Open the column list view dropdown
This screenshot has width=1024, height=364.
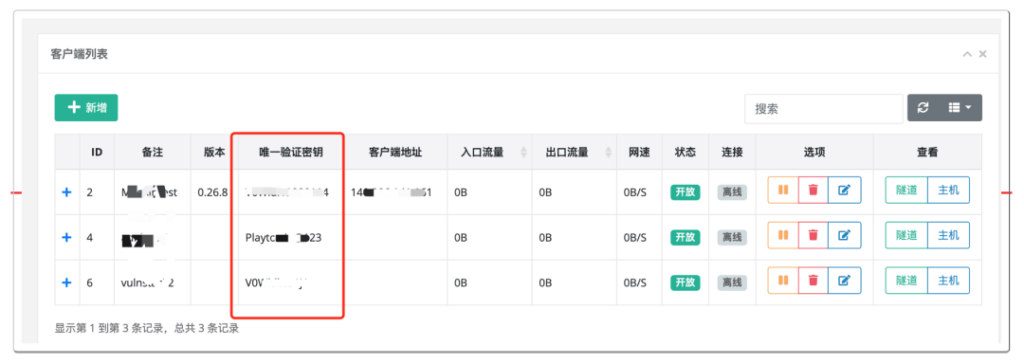click(960, 108)
